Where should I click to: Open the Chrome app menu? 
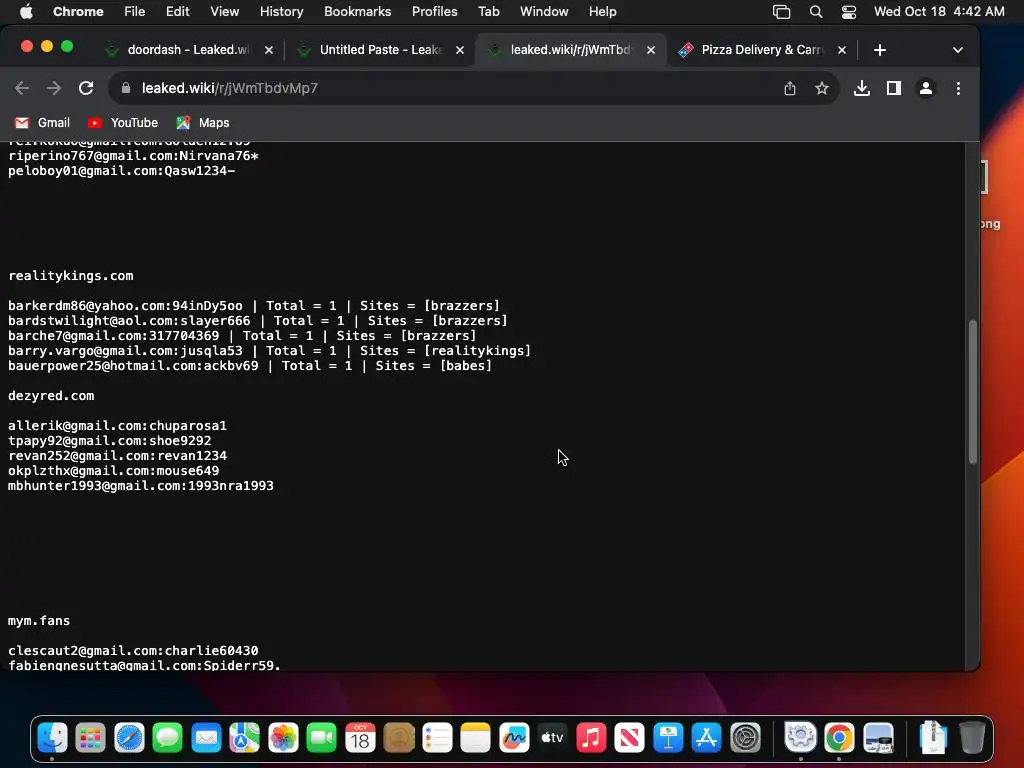[78, 12]
